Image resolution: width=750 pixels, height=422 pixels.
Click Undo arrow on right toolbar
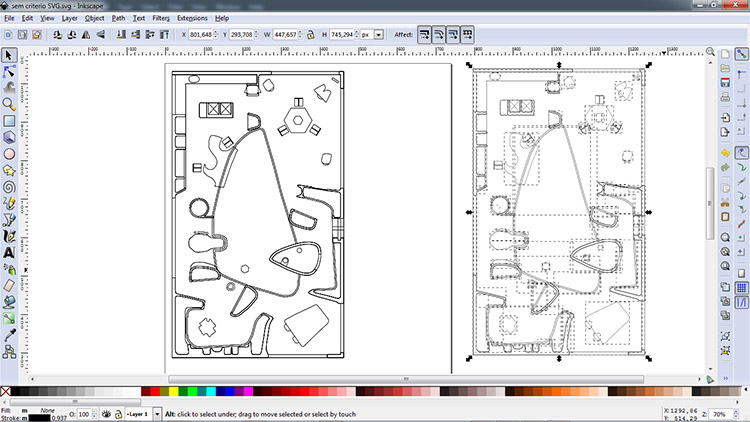[725, 153]
